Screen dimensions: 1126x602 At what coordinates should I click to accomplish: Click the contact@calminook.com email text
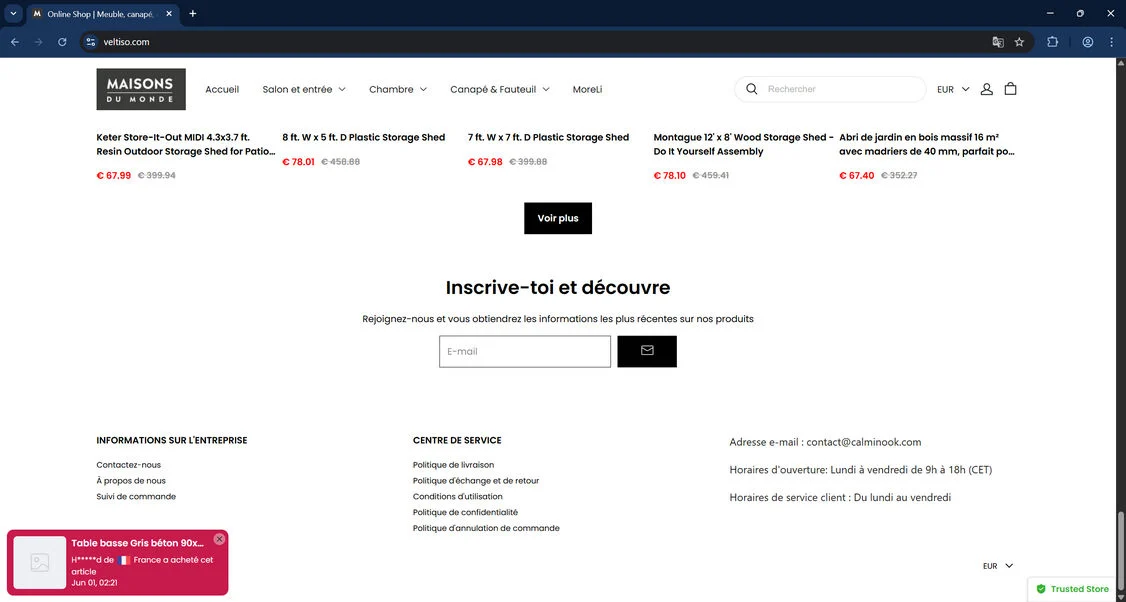863,442
